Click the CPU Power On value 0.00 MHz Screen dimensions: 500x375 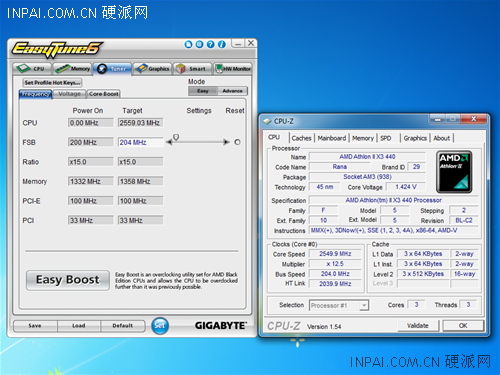point(91,123)
